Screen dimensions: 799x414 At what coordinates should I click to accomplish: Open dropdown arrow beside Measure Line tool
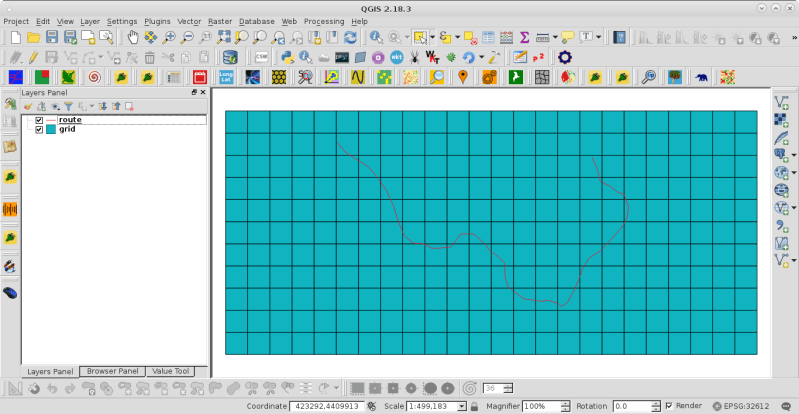coord(554,37)
